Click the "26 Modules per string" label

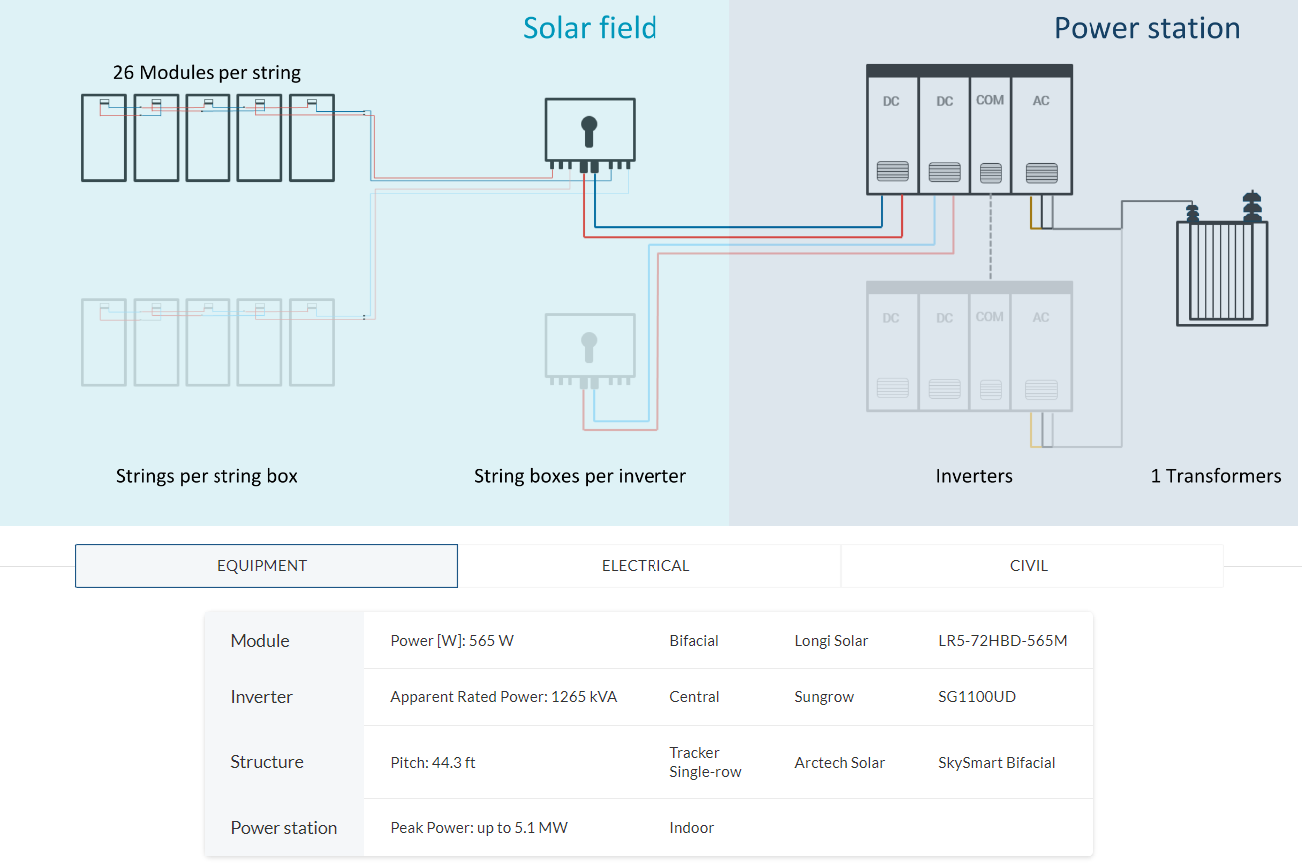207,73
